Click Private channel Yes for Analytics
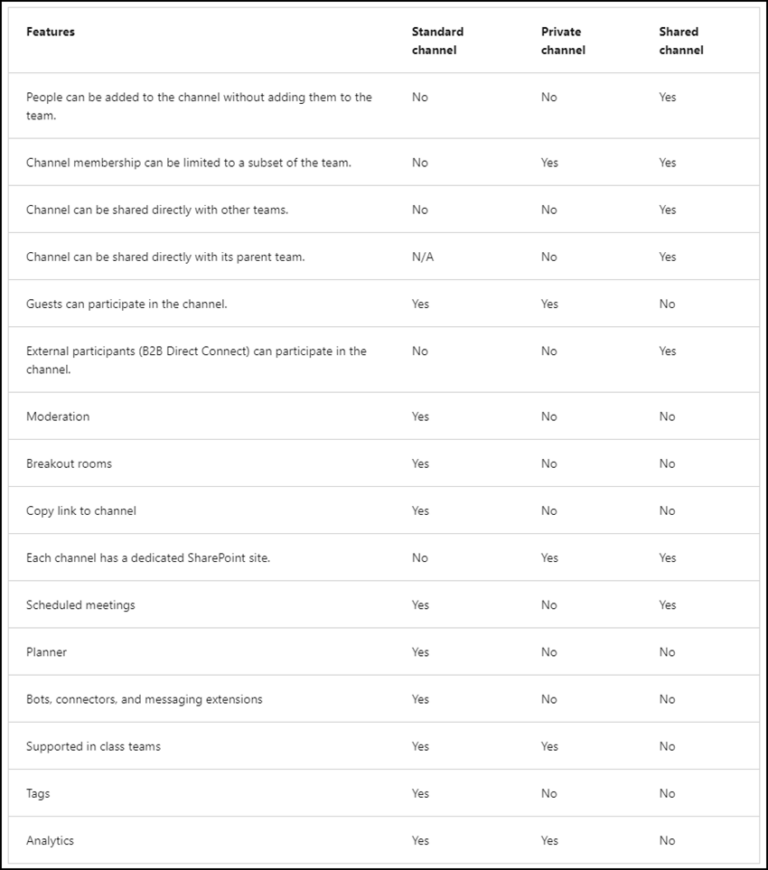This screenshot has height=870, width=768. 549,841
